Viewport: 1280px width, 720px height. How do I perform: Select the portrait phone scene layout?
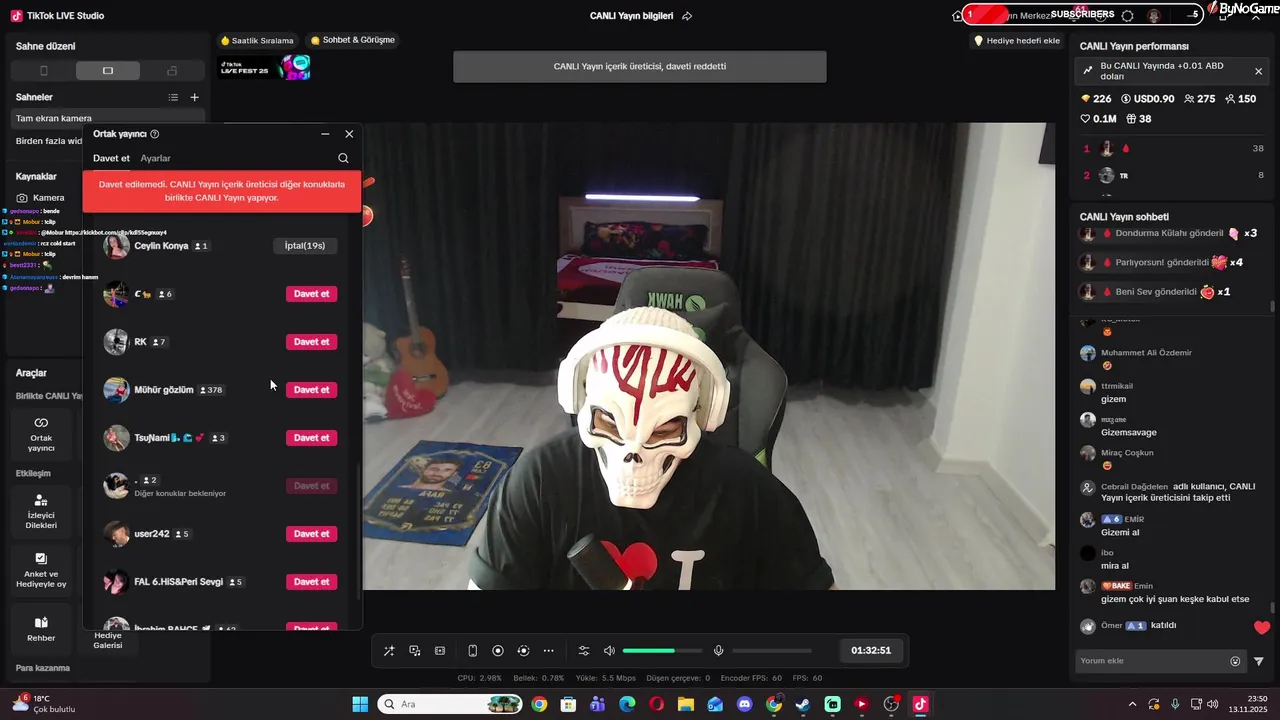pos(43,71)
